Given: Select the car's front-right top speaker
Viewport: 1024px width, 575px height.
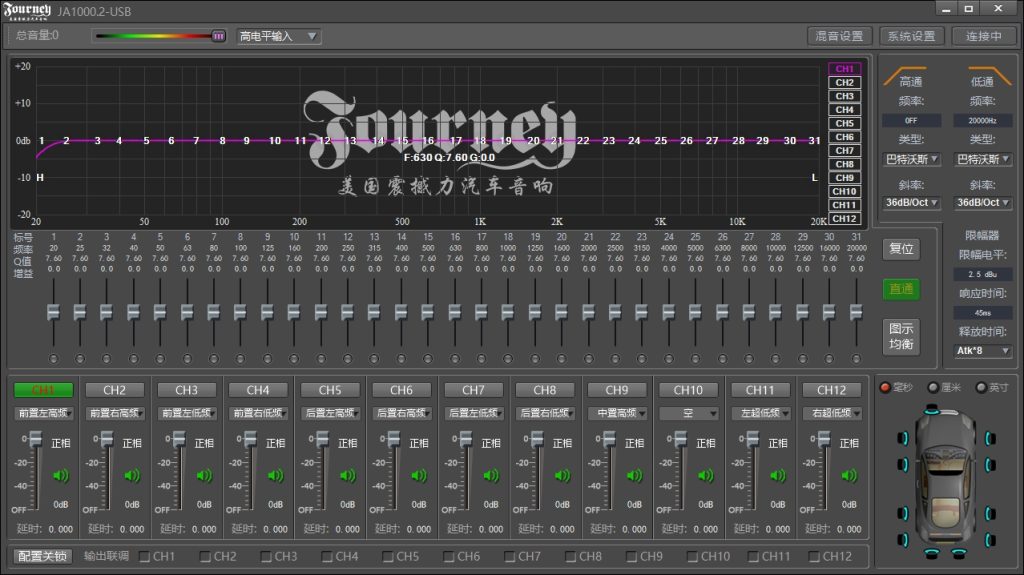Looking at the screenshot, I should click(x=990, y=438).
